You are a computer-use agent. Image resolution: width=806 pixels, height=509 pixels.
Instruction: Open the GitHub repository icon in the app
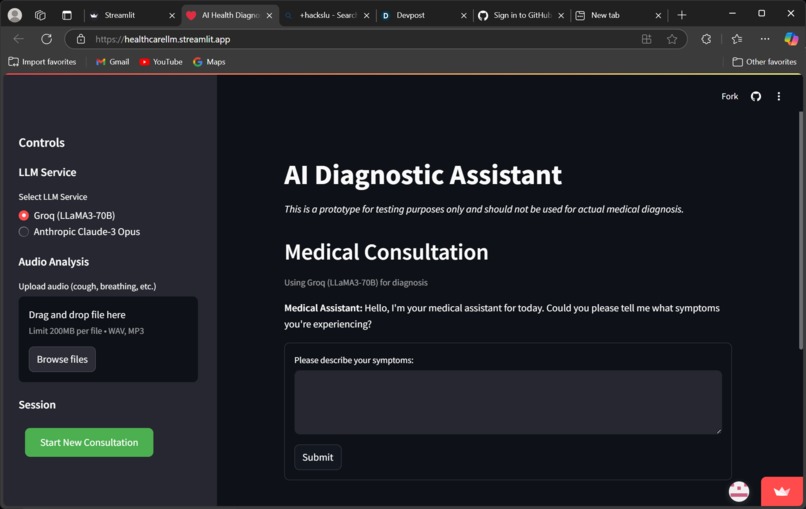pyautogui.click(x=756, y=96)
